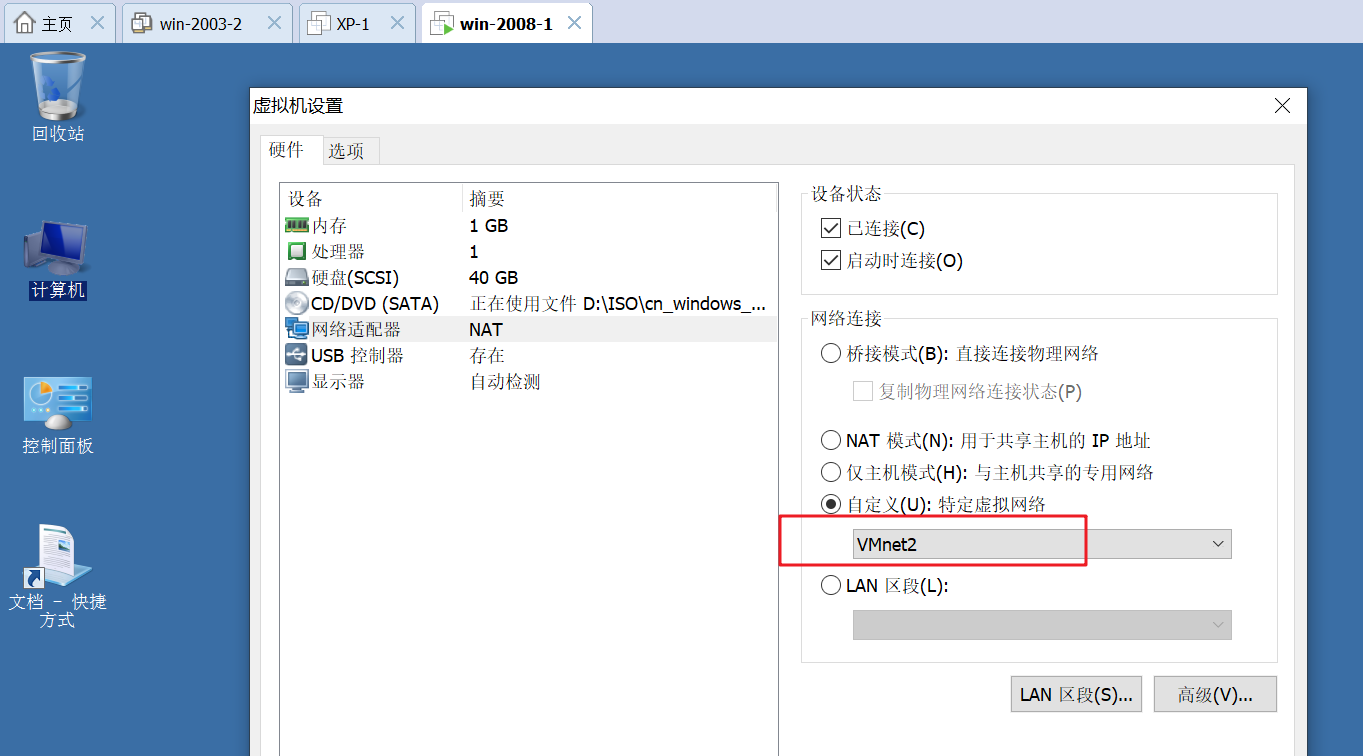Select the USB 控制器 row label
Image resolution: width=1363 pixels, height=756 pixels.
click(357, 355)
